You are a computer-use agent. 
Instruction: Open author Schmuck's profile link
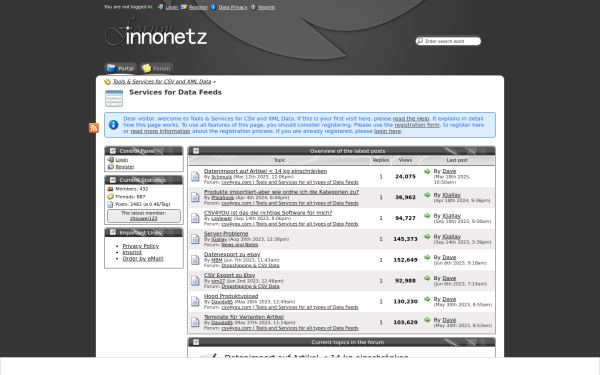click(222, 177)
